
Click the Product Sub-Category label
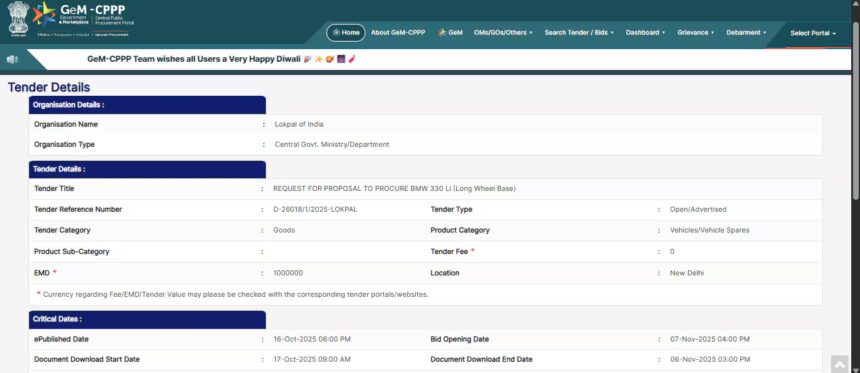click(x=72, y=252)
